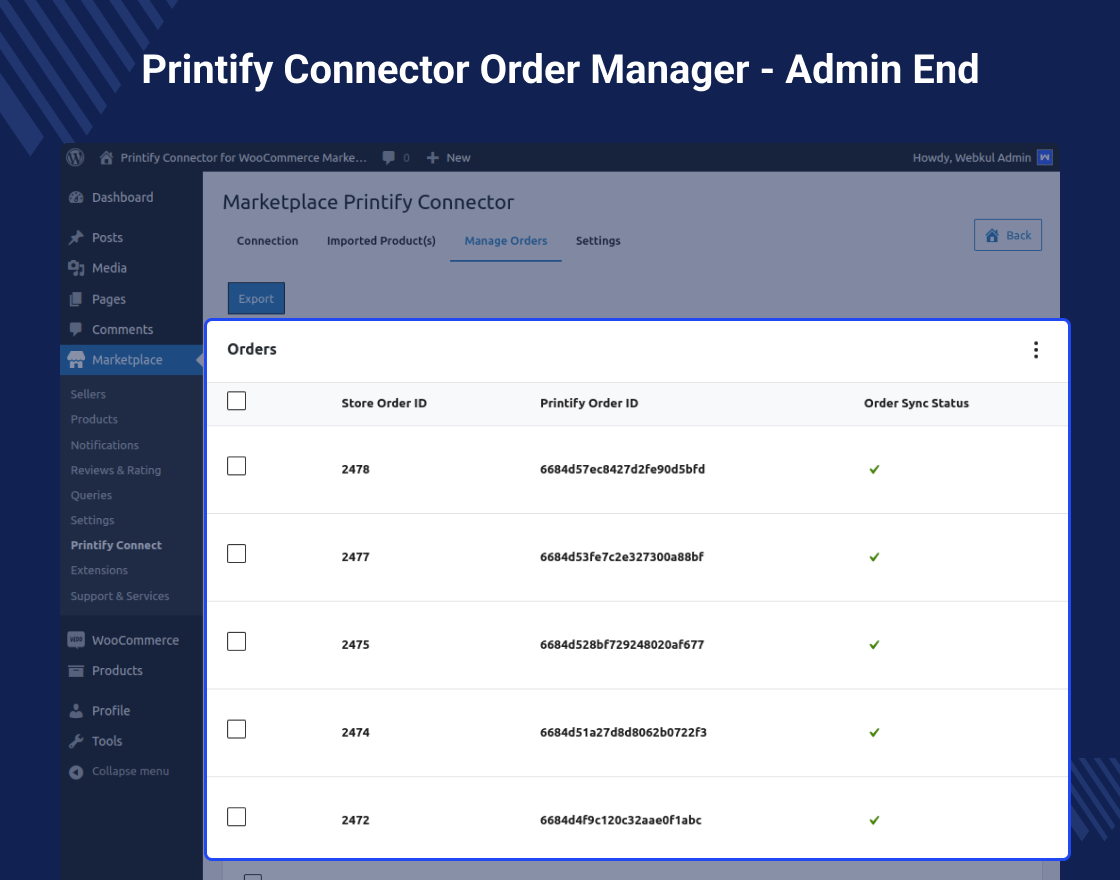Screen dimensions: 1120x880
Task: Check the box for order 2474
Action: coord(236,729)
